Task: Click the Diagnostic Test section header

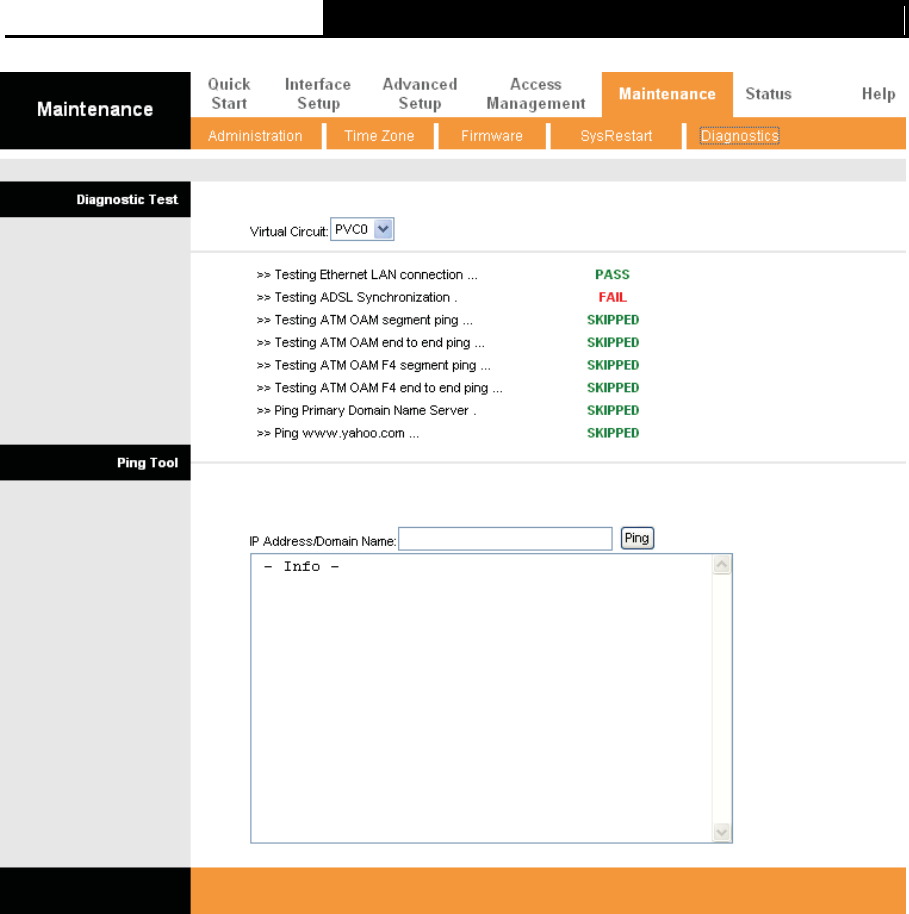Action: pyautogui.click(x=95, y=199)
